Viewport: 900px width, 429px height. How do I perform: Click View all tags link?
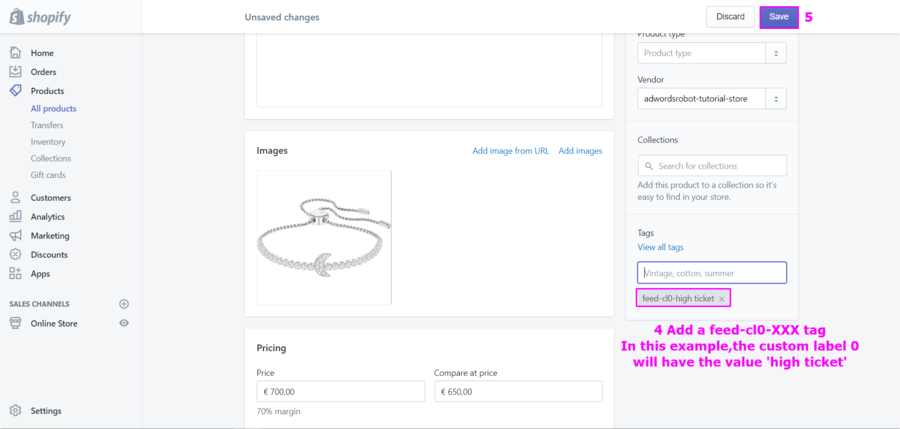pyautogui.click(x=660, y=247)
